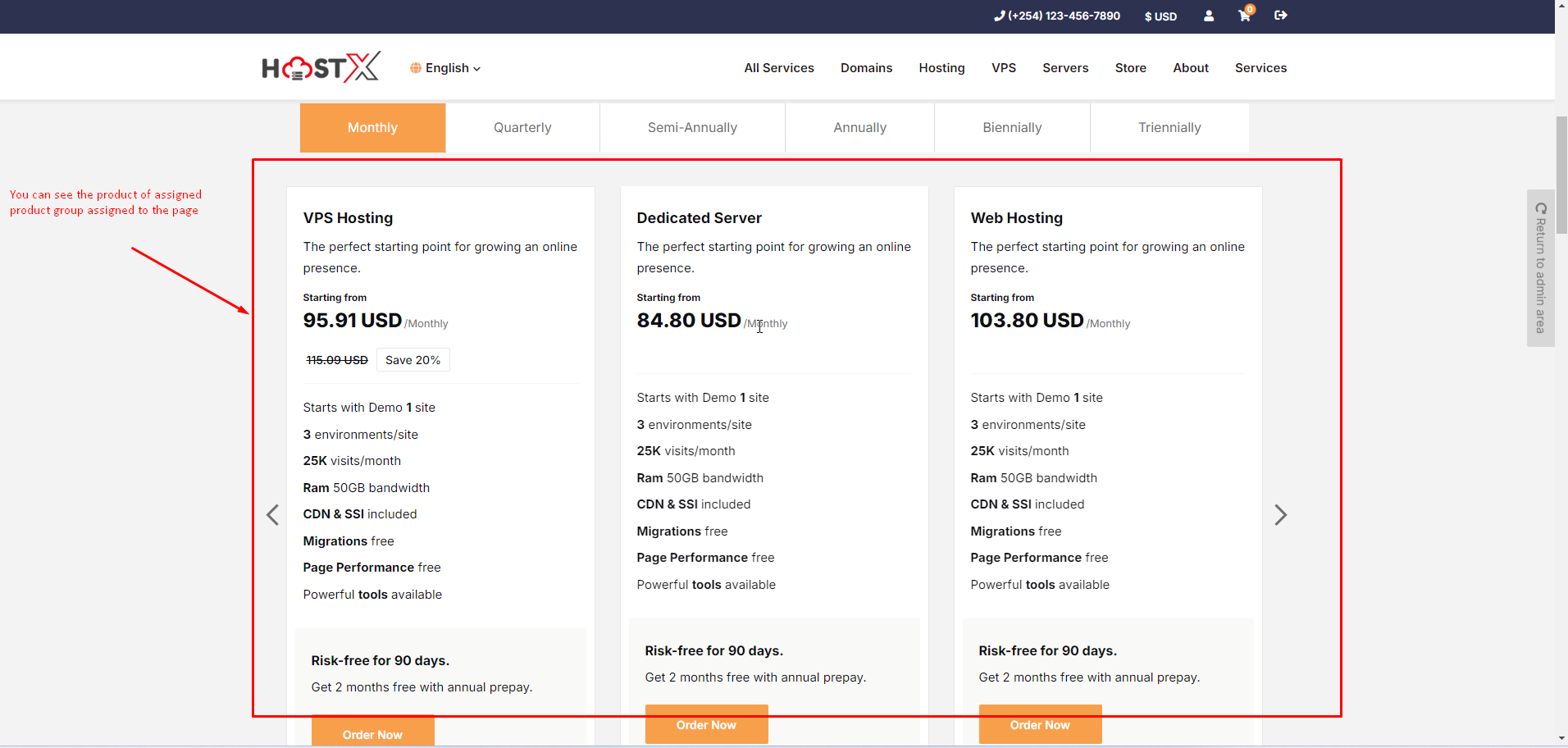Select the Semi-Annually billing tab

pyautogui.click(x=692, y=128)
